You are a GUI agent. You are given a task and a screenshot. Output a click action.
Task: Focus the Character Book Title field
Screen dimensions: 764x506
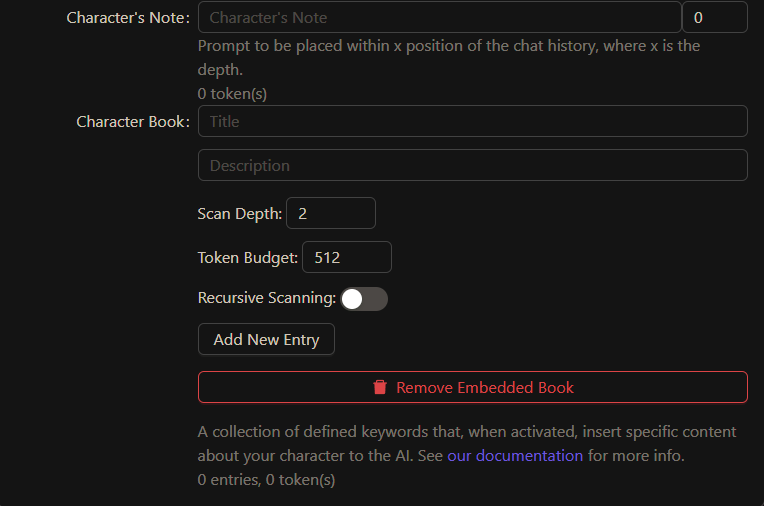coord(473,121)
